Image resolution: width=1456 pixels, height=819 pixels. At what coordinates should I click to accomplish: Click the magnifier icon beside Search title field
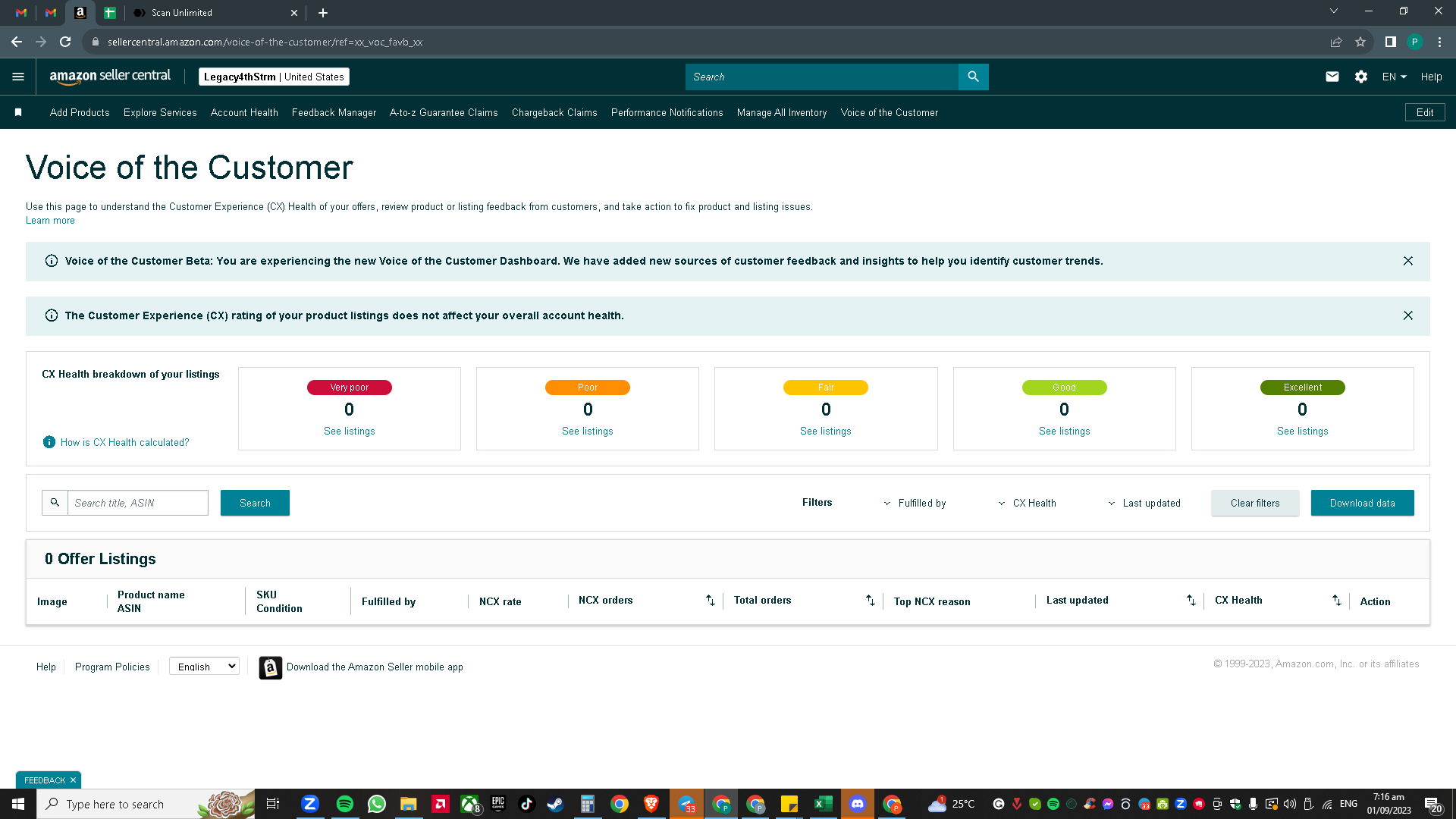(x=55, y=503)
